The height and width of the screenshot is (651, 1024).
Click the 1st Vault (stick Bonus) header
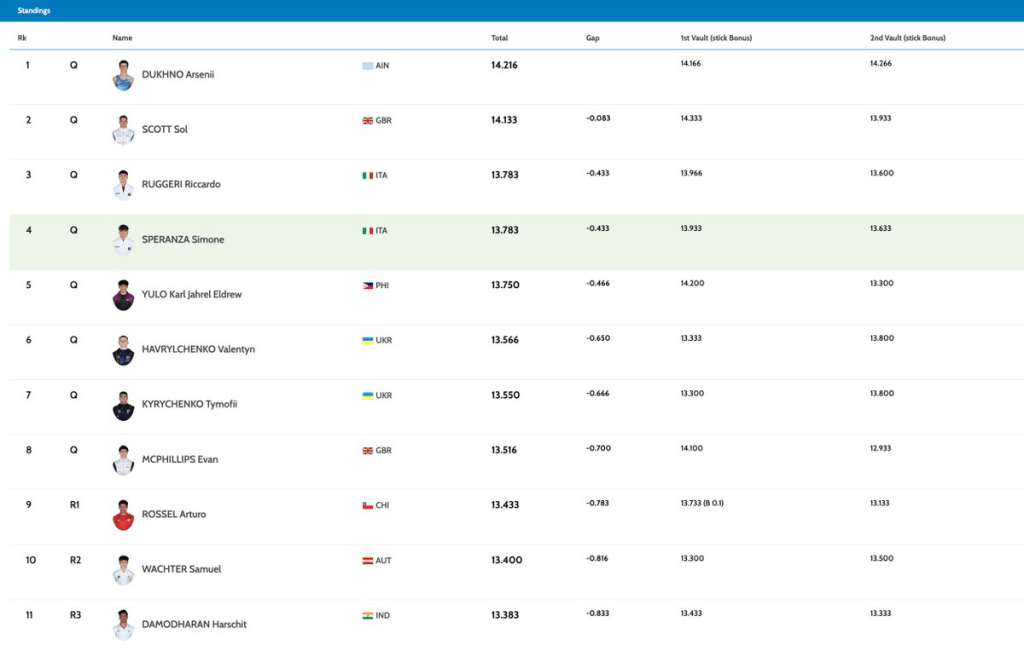point(716,38)
